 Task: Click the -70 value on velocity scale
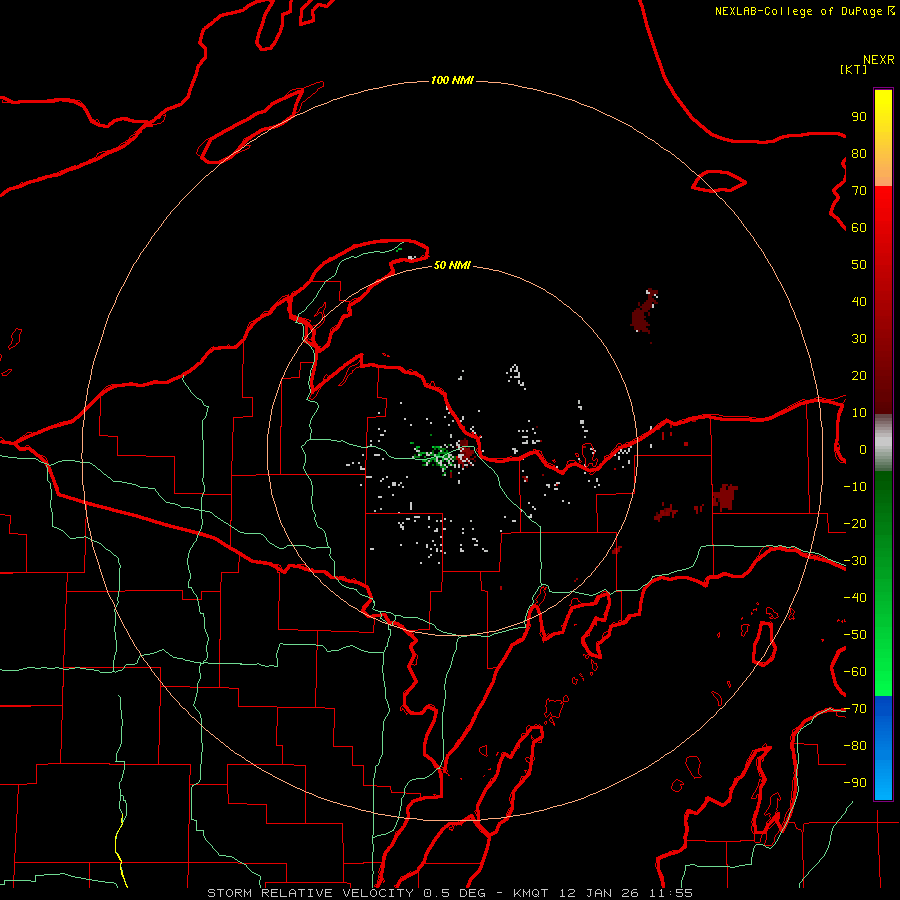[x=855, y=709]
